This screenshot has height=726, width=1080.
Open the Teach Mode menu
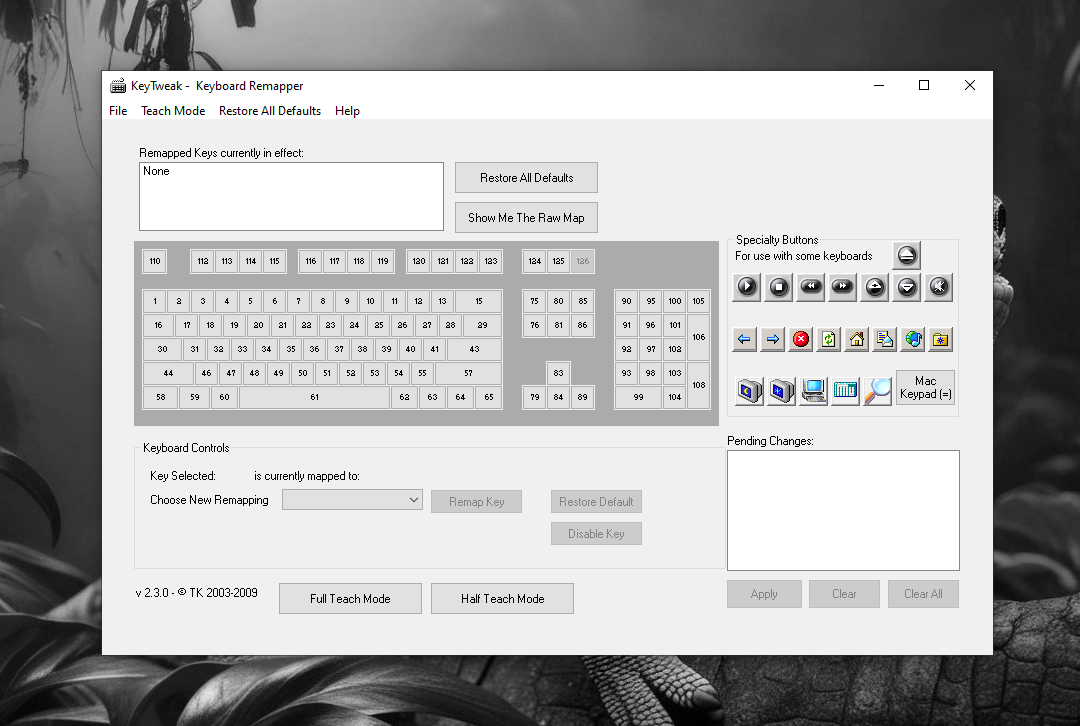(x=173, y=111)
